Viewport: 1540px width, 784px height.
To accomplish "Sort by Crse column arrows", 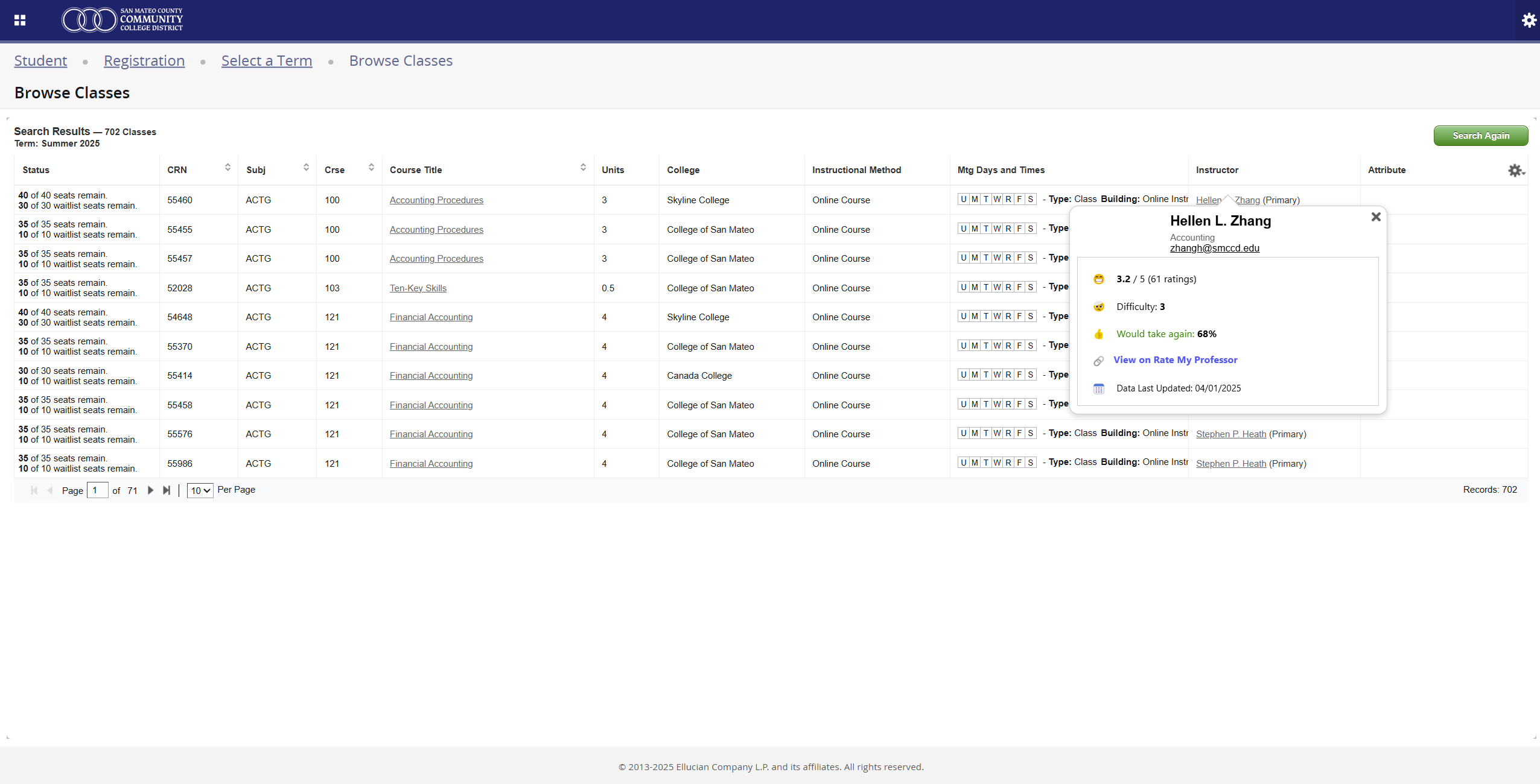I will [371, 168].
